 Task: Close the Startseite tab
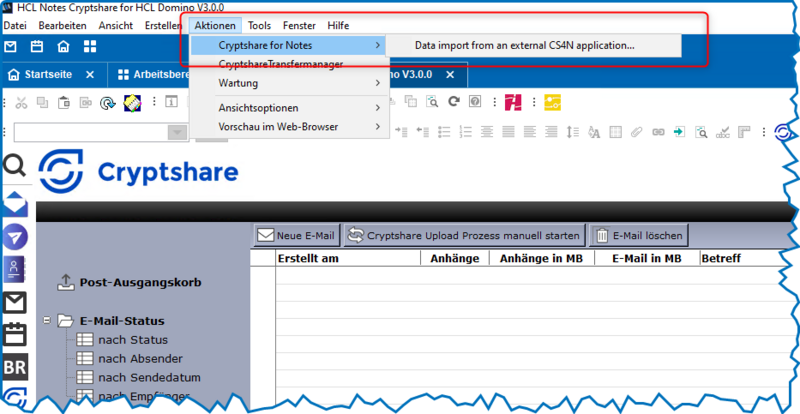tap(90, 75)
